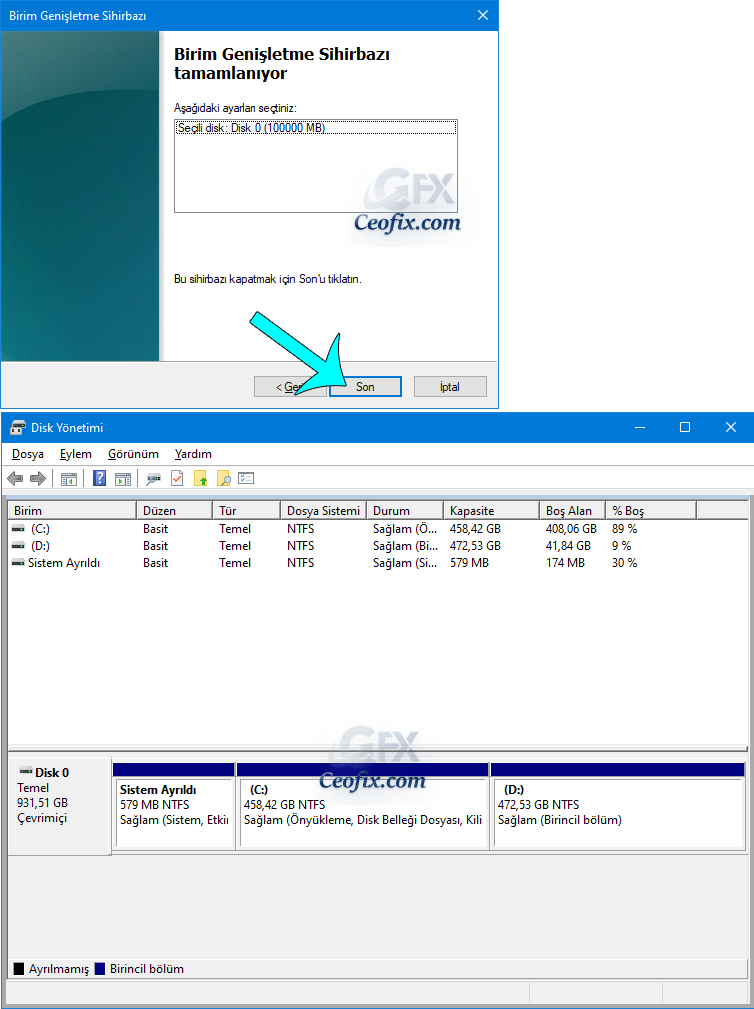Minimize the Disk Yönetimi window
This screenshot has height=1009, width=754.
[639, 427]
